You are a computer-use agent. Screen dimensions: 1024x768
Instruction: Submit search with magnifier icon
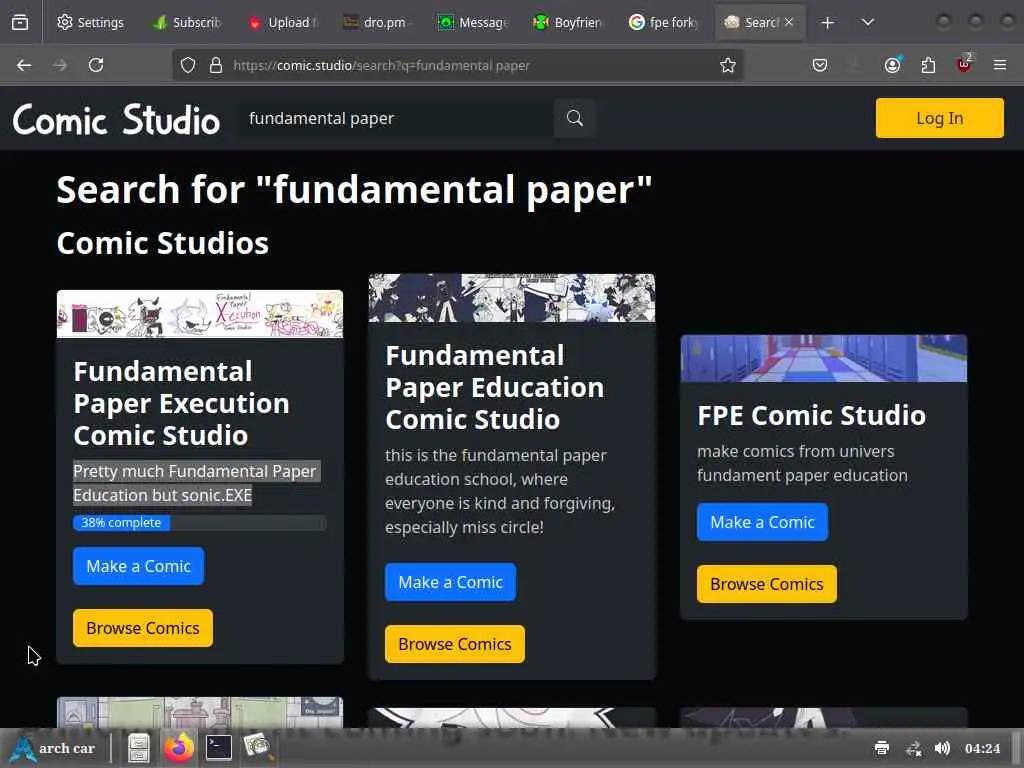pyautogui.click(x=575, y=118)
